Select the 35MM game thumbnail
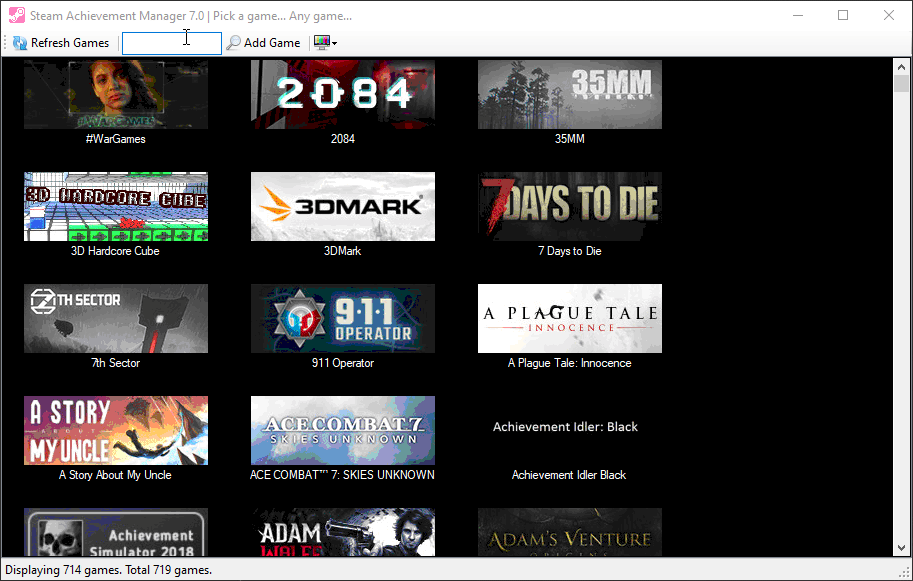Viewport: 913px width, 581px height. pyautogui.click(x=570, y=94)
